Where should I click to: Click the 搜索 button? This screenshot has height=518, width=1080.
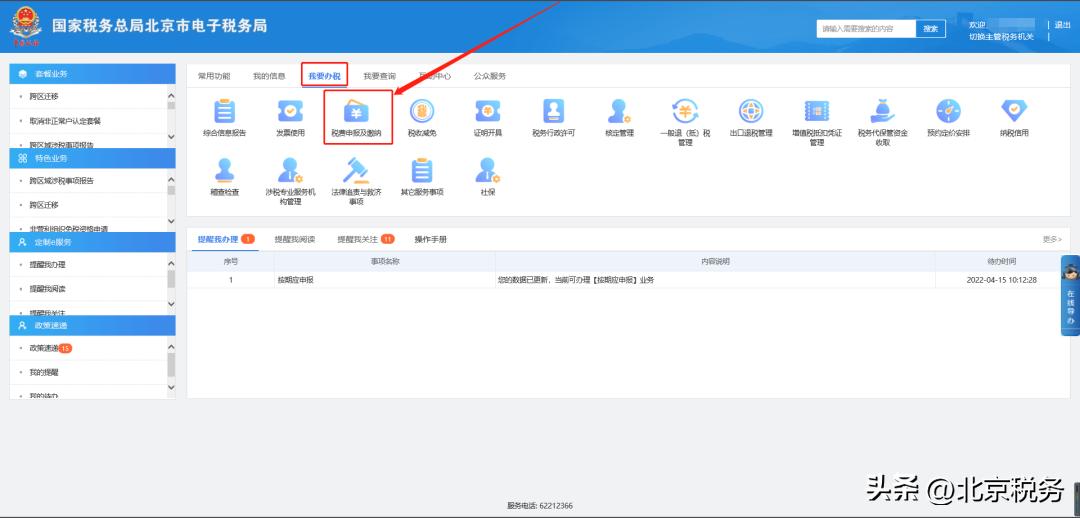931,28
